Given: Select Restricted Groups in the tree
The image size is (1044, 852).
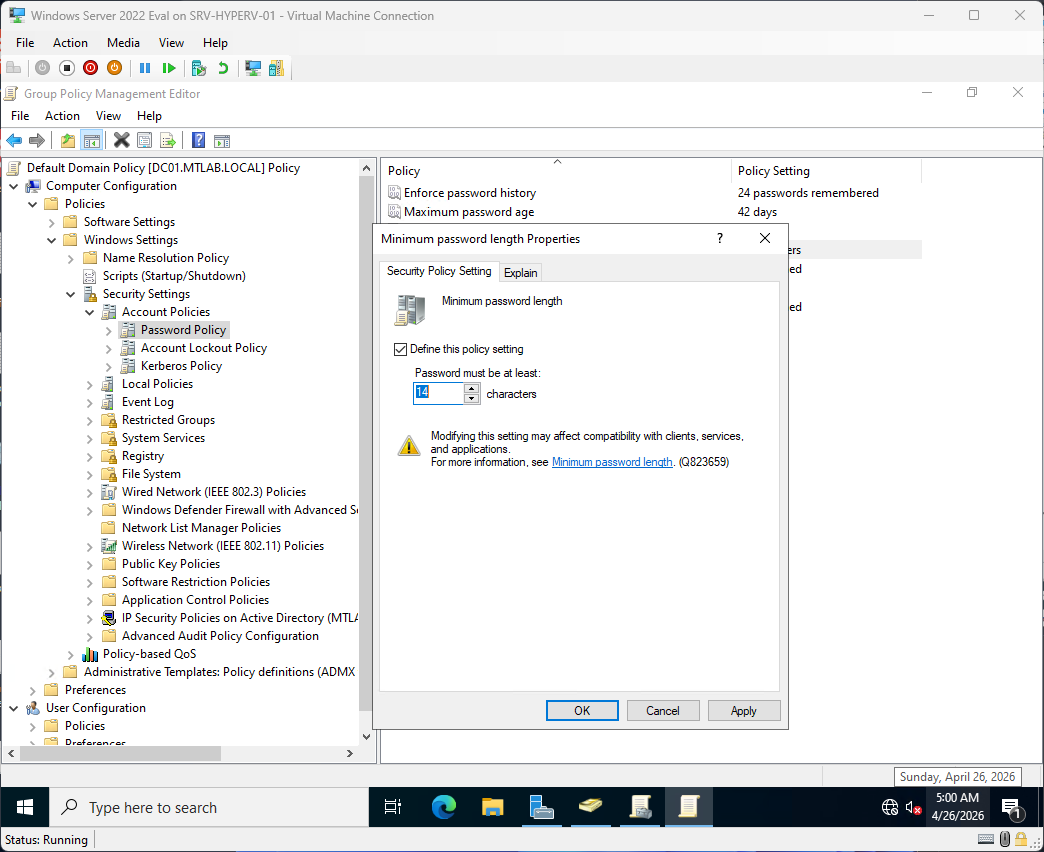Looking at the screenshot, I should tap(168, 420).
